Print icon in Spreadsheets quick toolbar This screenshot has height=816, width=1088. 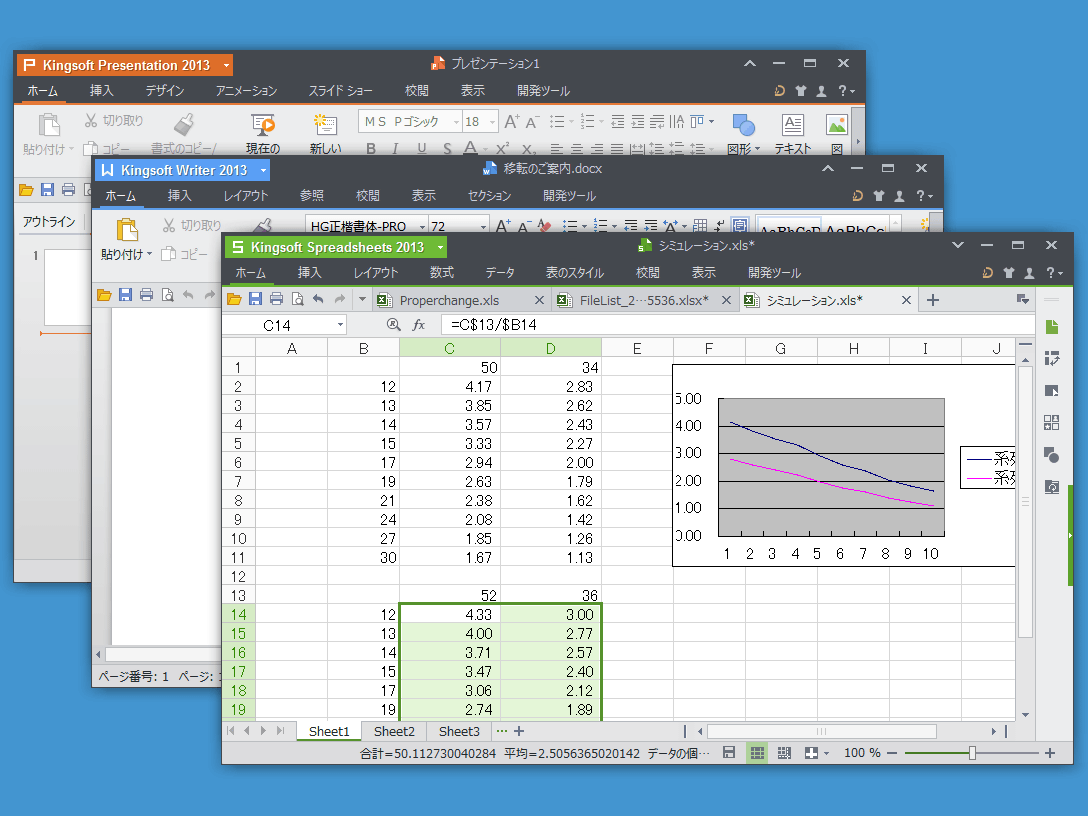[276, 299]
